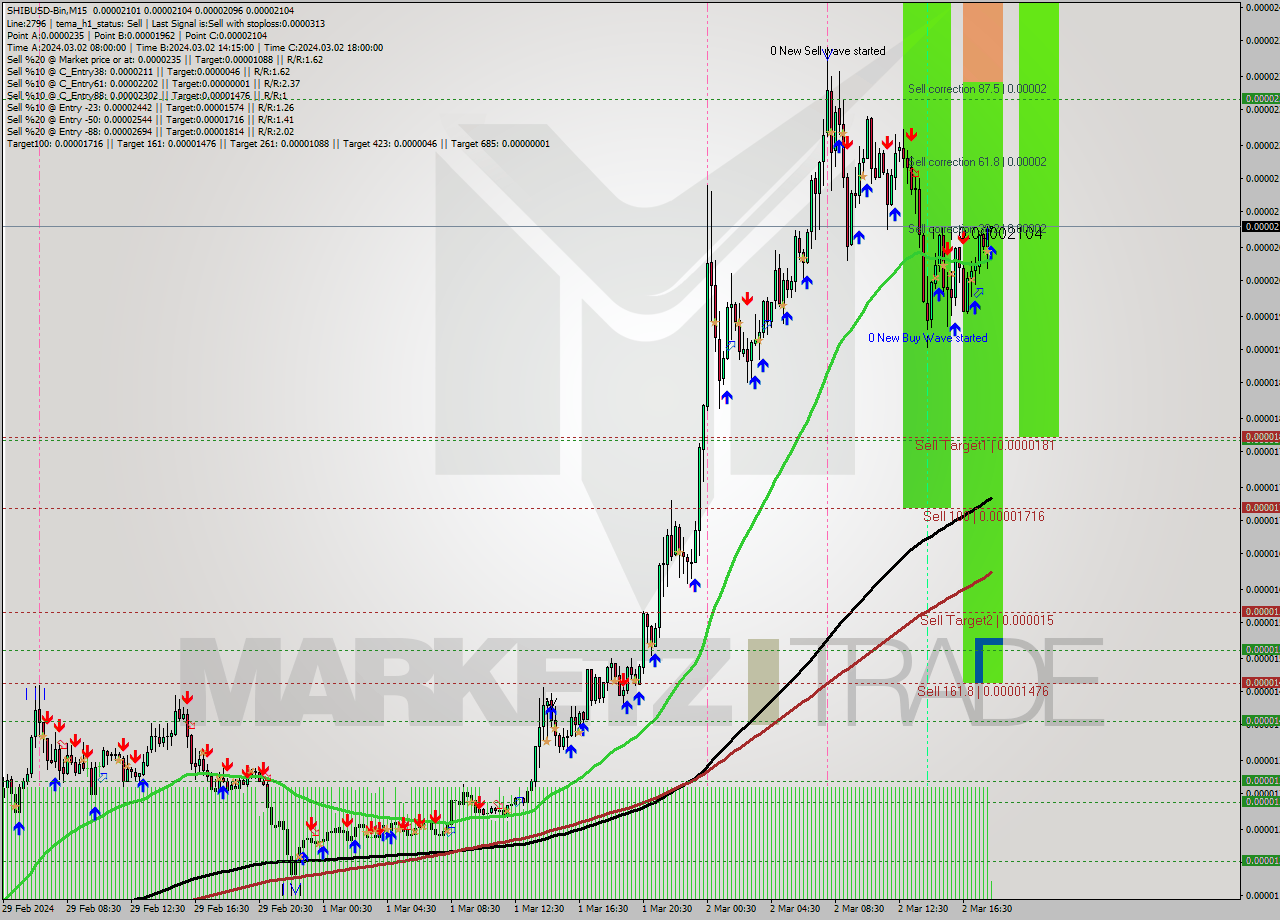Click the '1 Mar 08:30' time axis label
This screenshot has height=920, width=1280.
[475, 909]
